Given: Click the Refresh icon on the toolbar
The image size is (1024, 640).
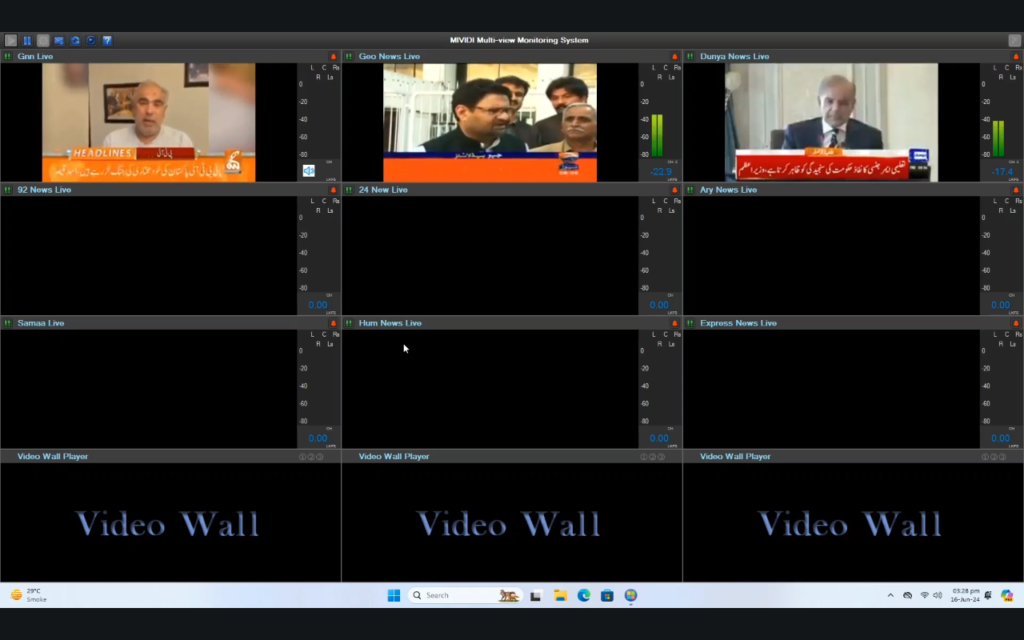Looking at the screenshot, I should 76,41.
